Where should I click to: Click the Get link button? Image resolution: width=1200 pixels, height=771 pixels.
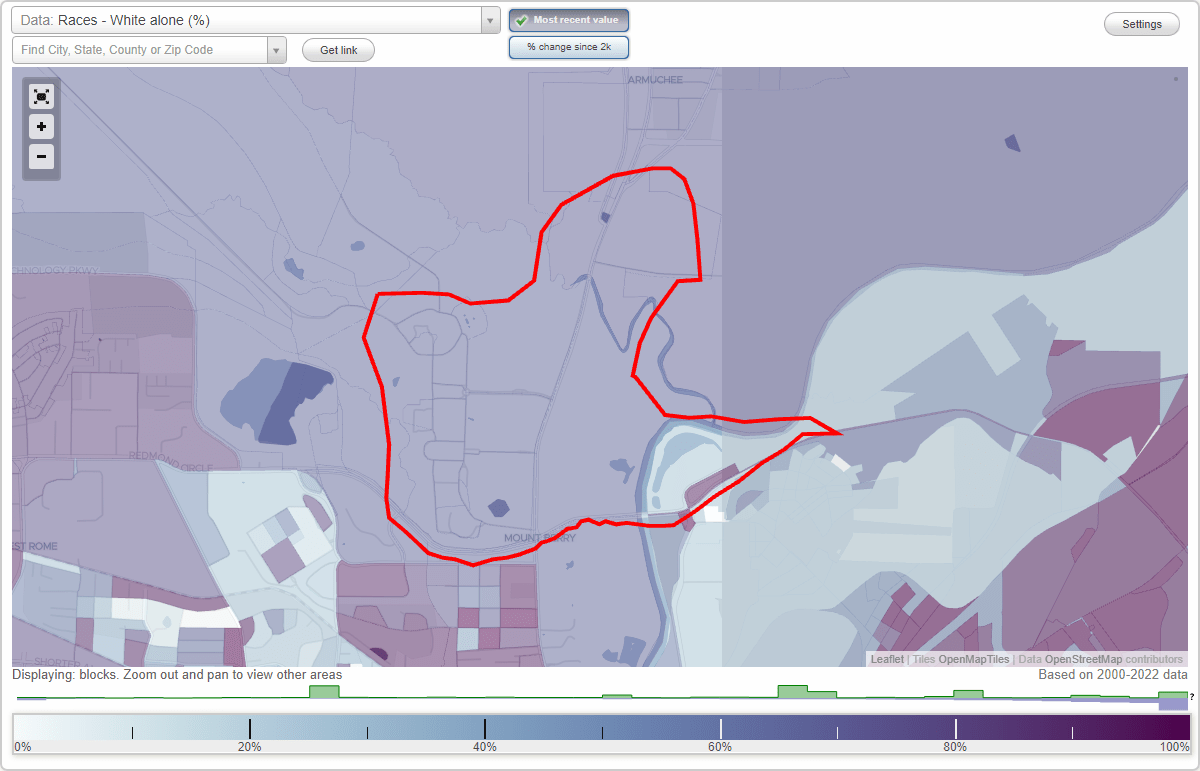coord(338,50)
